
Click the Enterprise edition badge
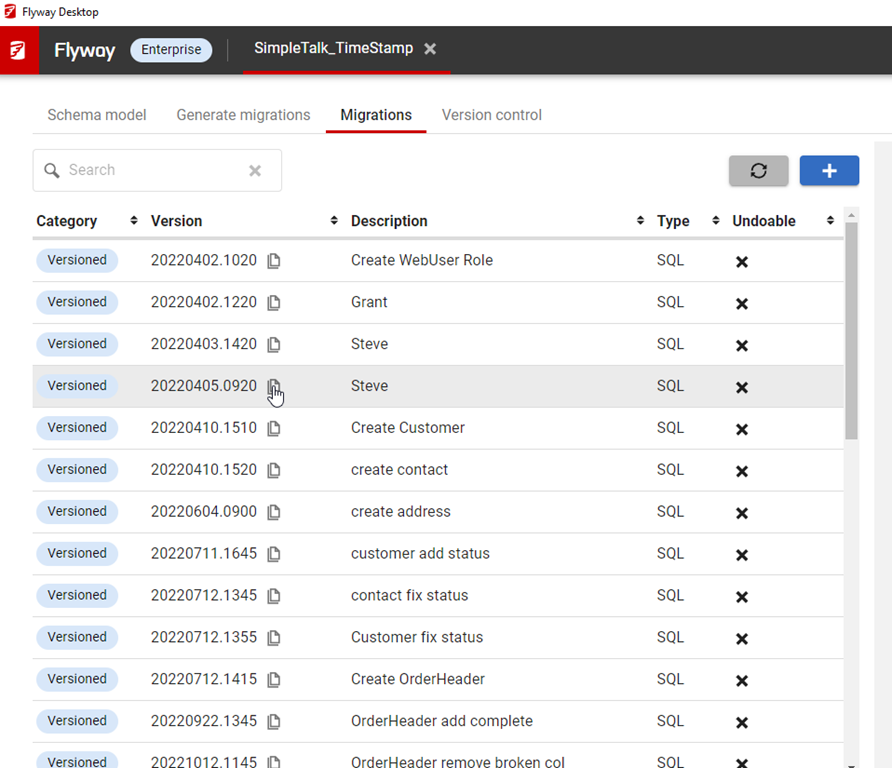171,50
